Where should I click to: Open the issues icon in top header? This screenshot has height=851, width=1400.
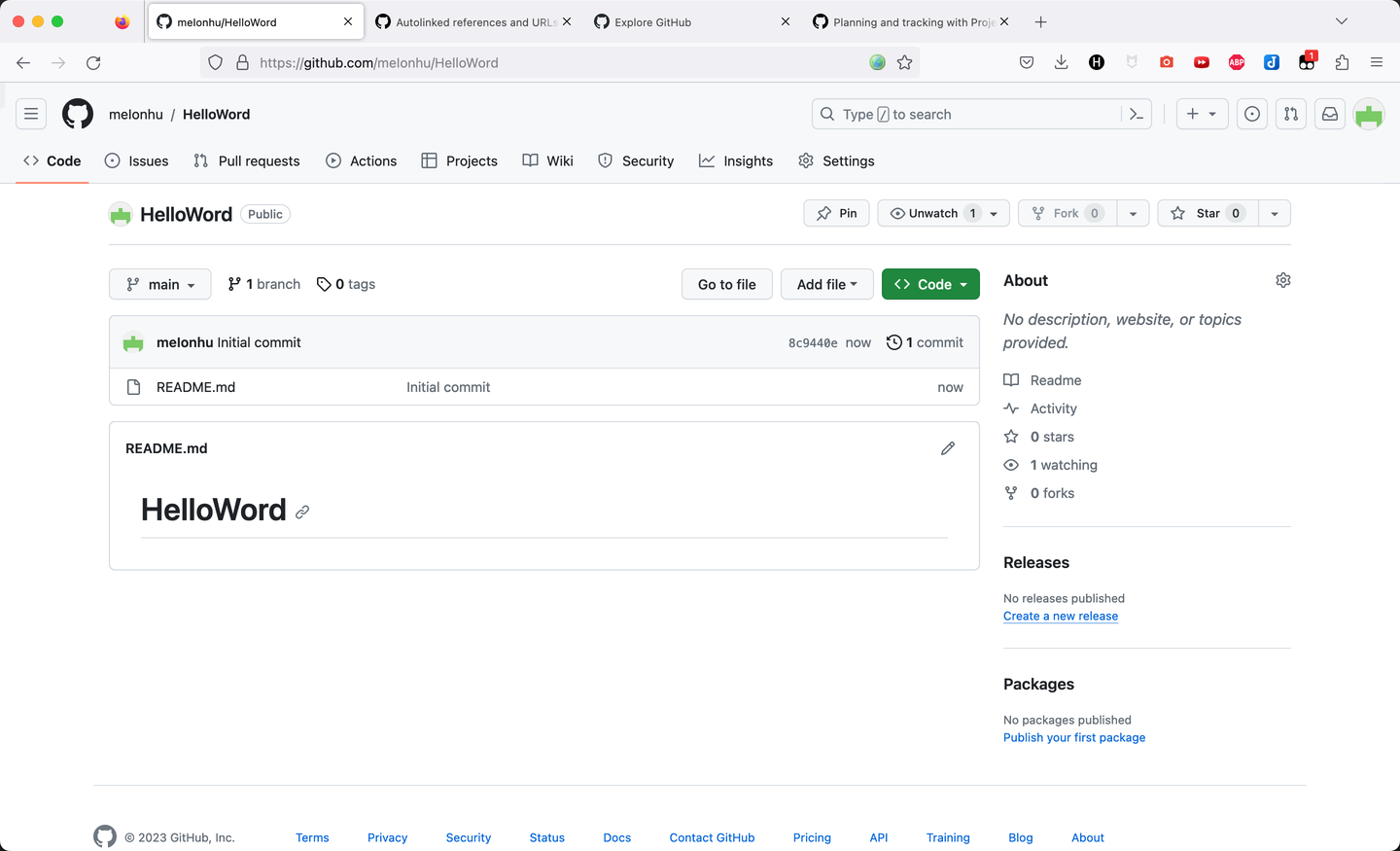click(x=1252, y=114)
